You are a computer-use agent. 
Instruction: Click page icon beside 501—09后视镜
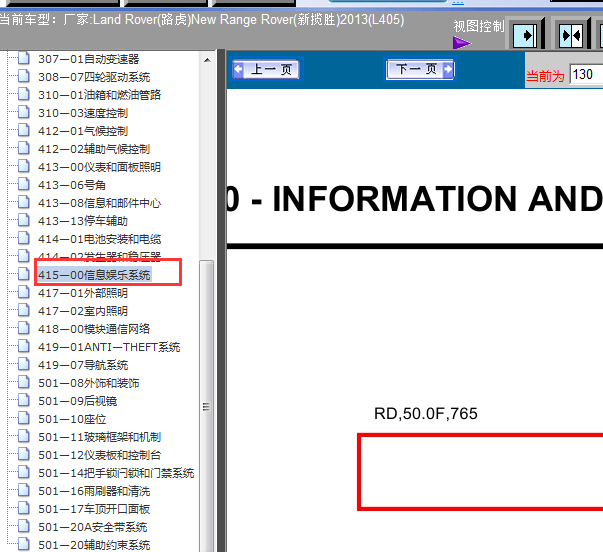click(24, 400)
